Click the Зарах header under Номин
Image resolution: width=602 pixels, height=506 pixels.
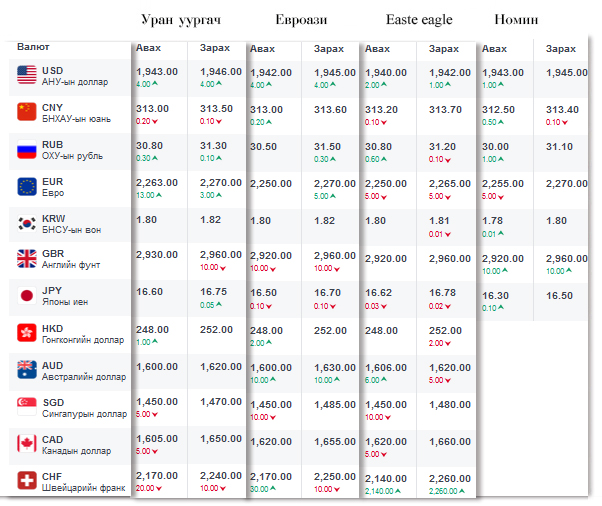coord(561,48)
